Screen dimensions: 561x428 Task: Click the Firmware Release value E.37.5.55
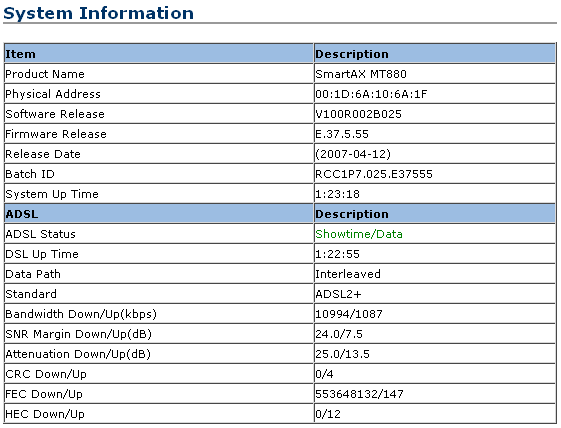pos(342,134)
